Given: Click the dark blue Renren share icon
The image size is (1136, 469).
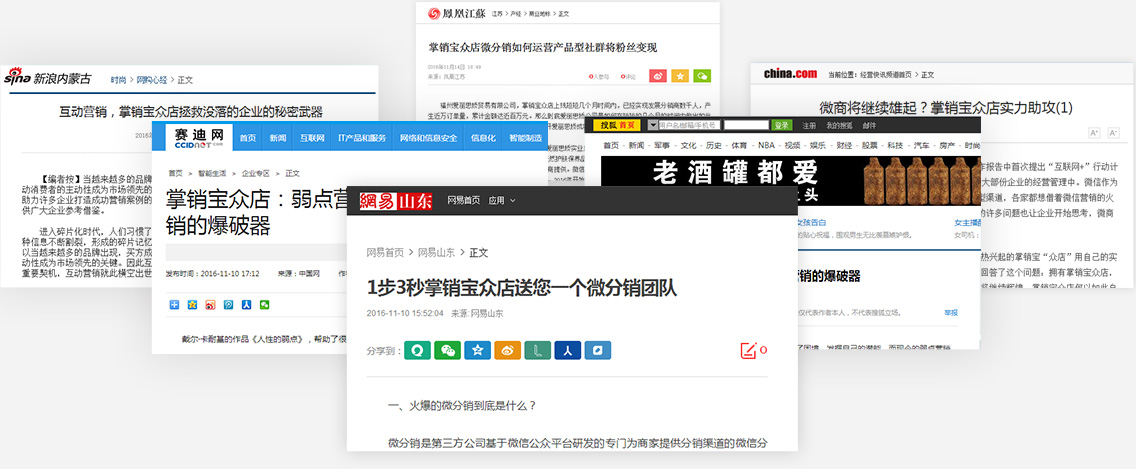Looking at the screenshot, I should pyautogui.click(x=565, y=351).
